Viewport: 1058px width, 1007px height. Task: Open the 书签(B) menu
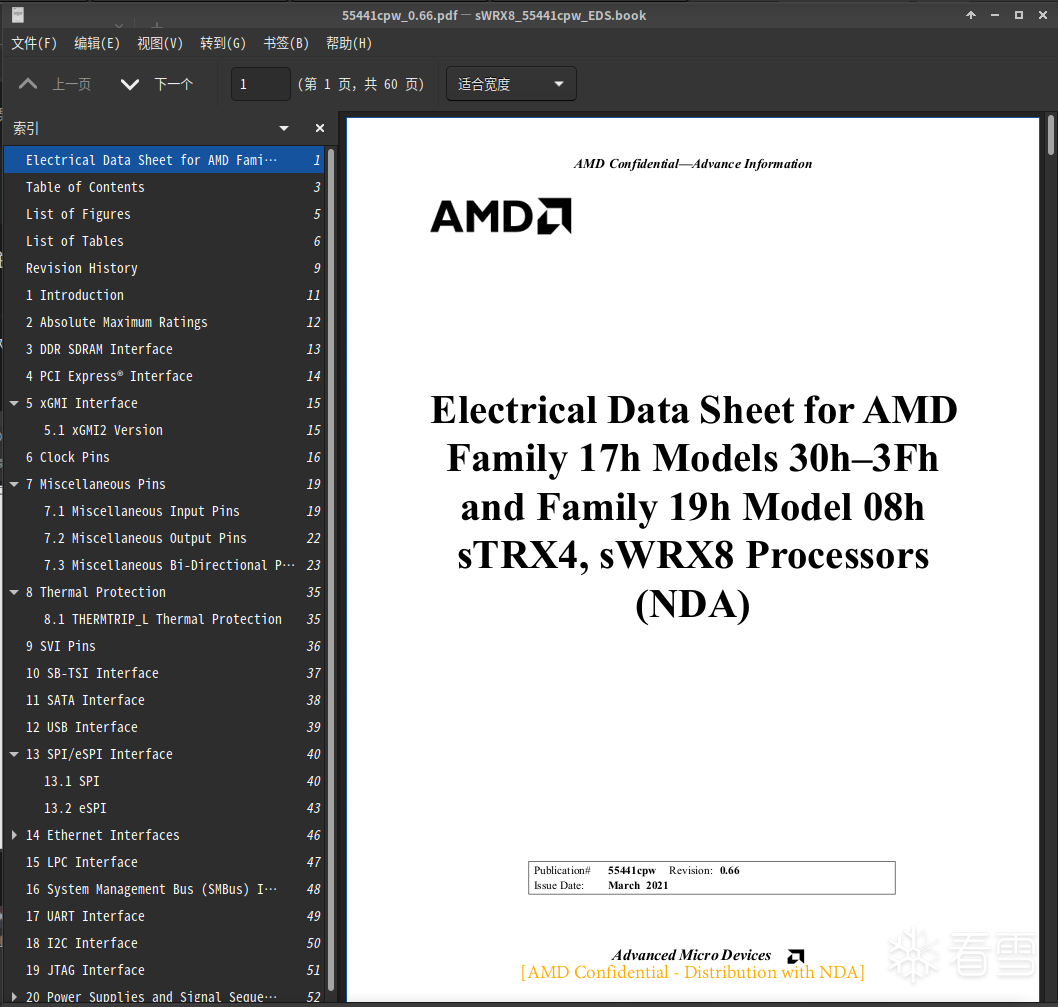285,43
